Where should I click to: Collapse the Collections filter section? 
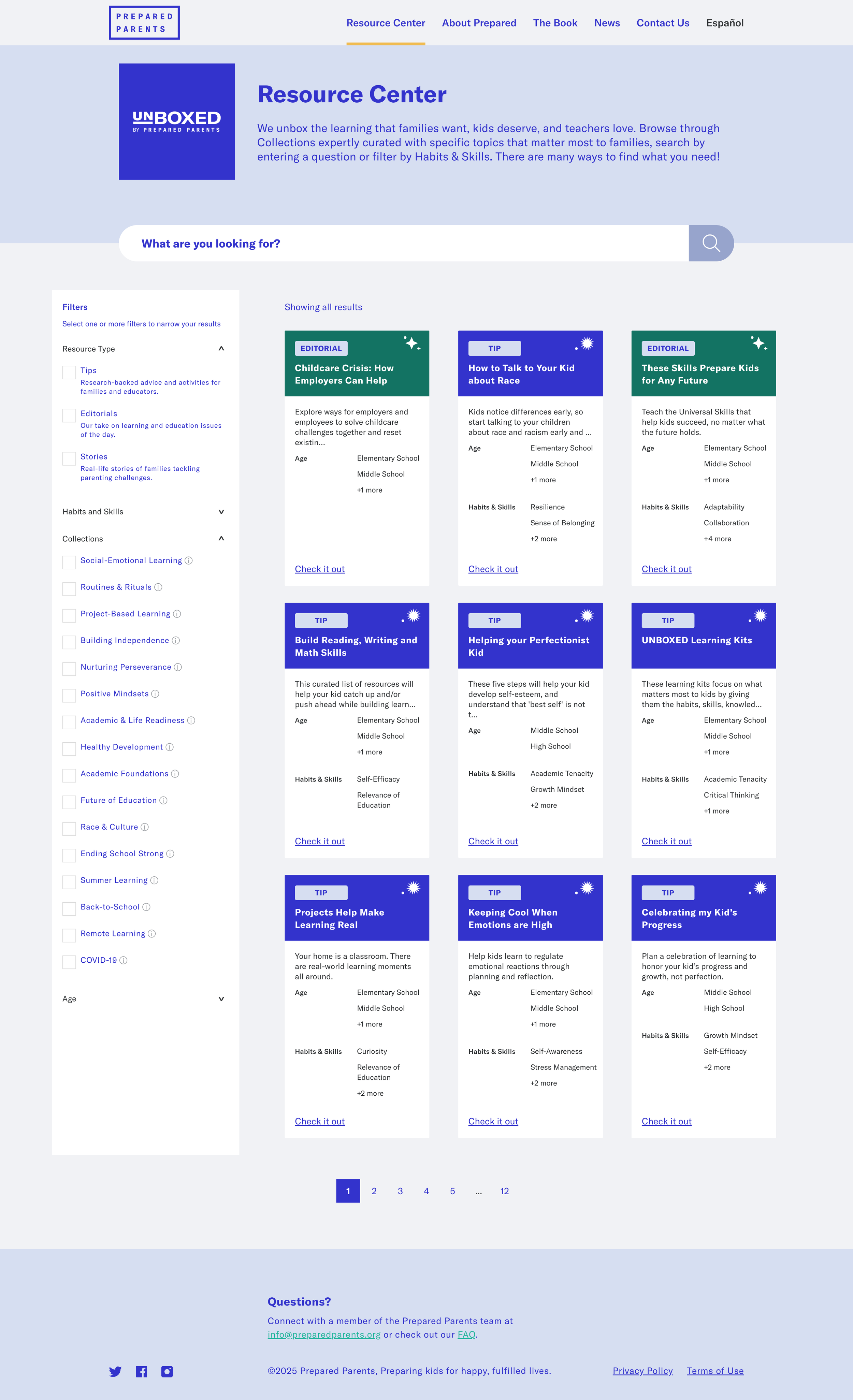coord(221,539)
